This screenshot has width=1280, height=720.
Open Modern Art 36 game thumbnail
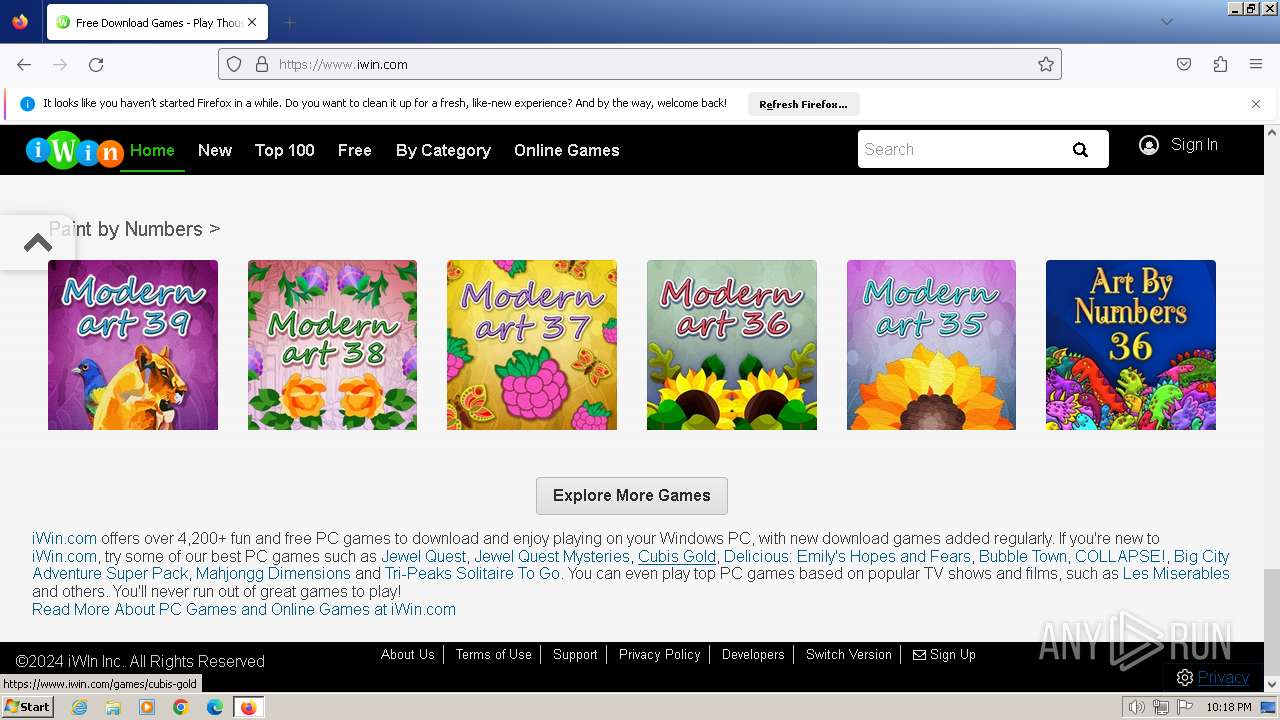(x=732, y=345)
